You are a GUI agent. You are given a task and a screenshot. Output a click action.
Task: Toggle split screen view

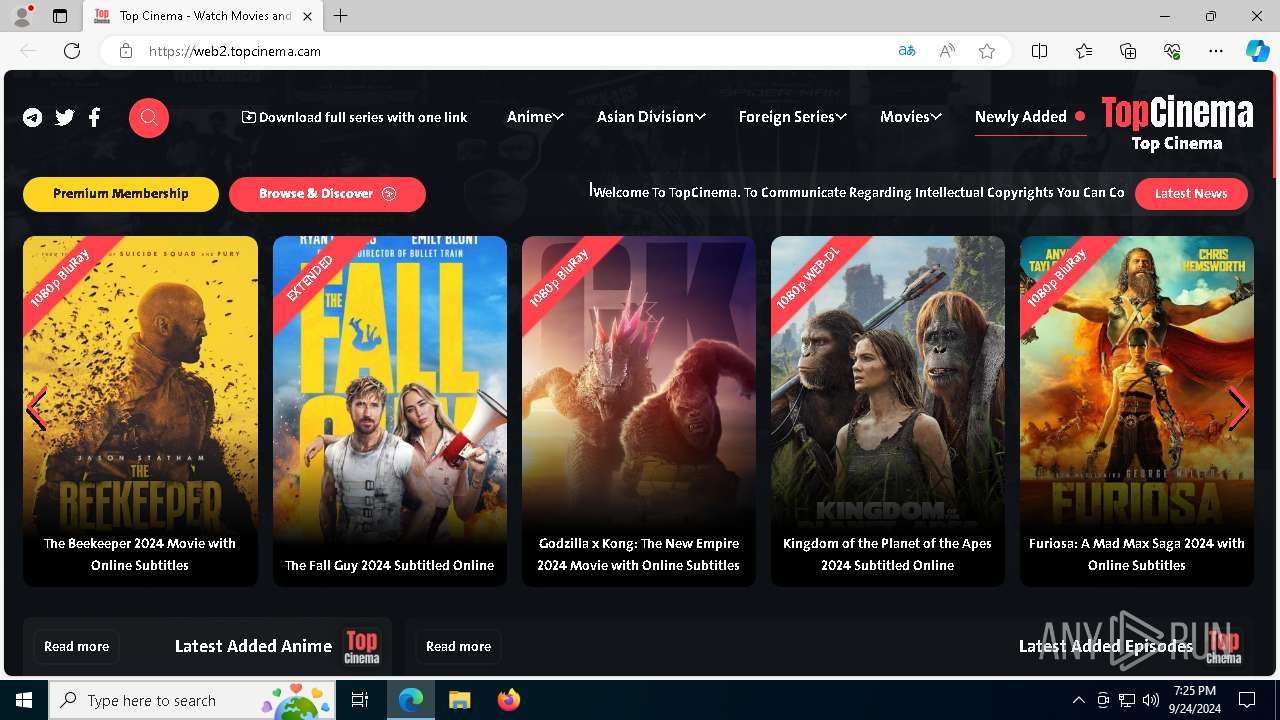coord(1040,51)
